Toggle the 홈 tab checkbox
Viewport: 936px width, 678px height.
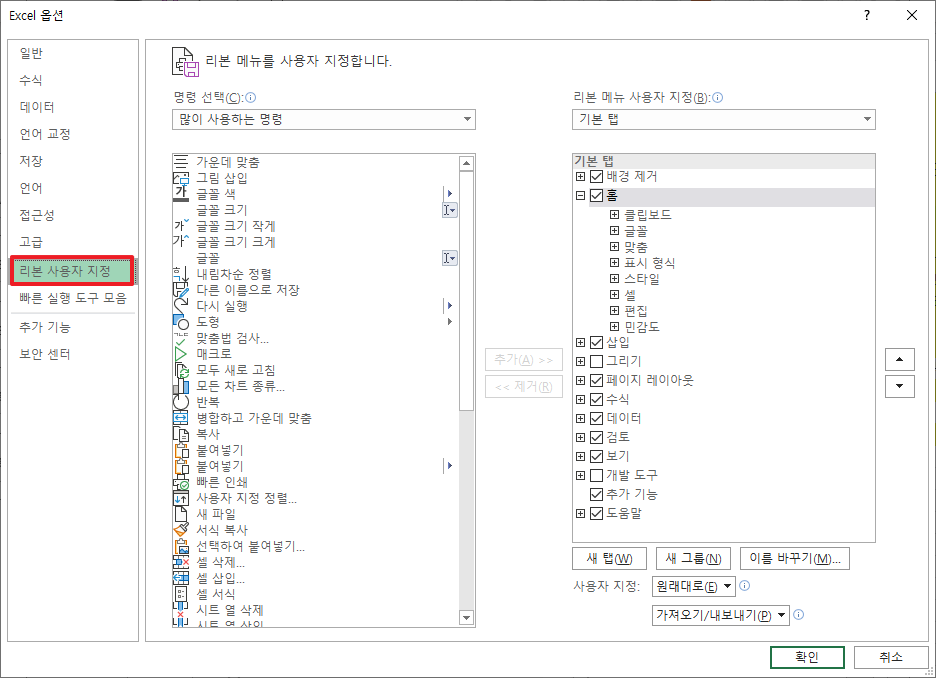pos(596,195)
